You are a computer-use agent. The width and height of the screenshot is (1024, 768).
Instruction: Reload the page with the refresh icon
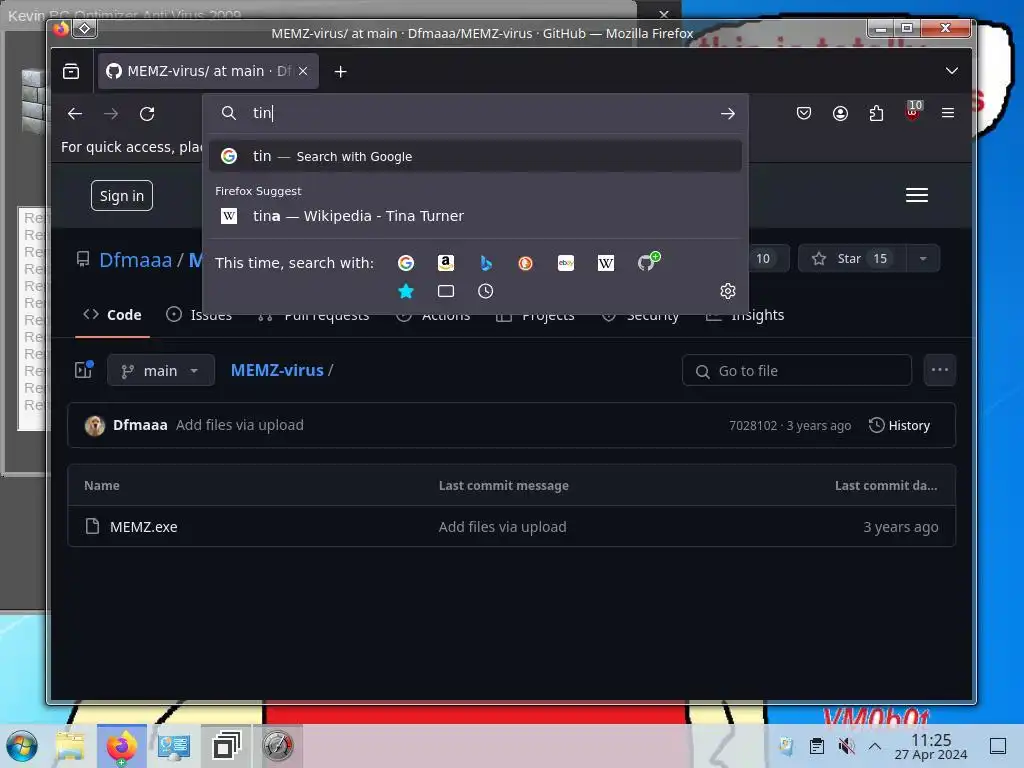click(147, 114)
